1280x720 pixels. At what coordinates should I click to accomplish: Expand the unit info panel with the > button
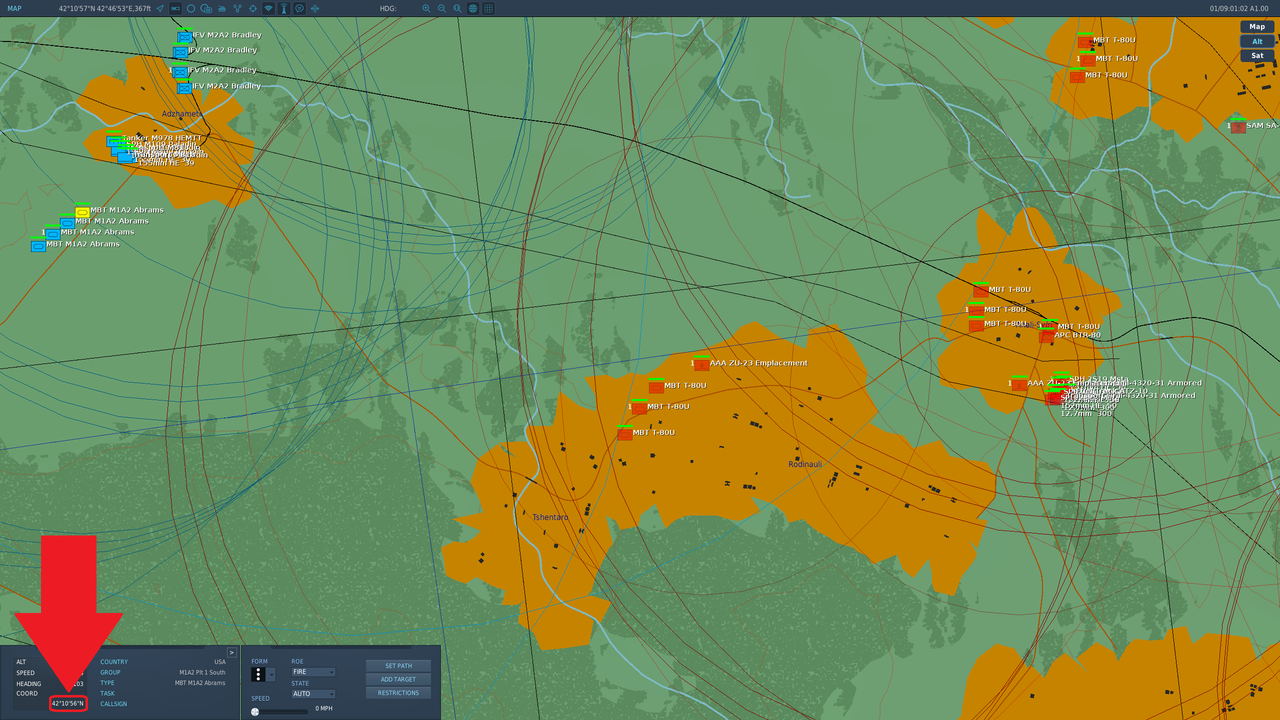232,652
